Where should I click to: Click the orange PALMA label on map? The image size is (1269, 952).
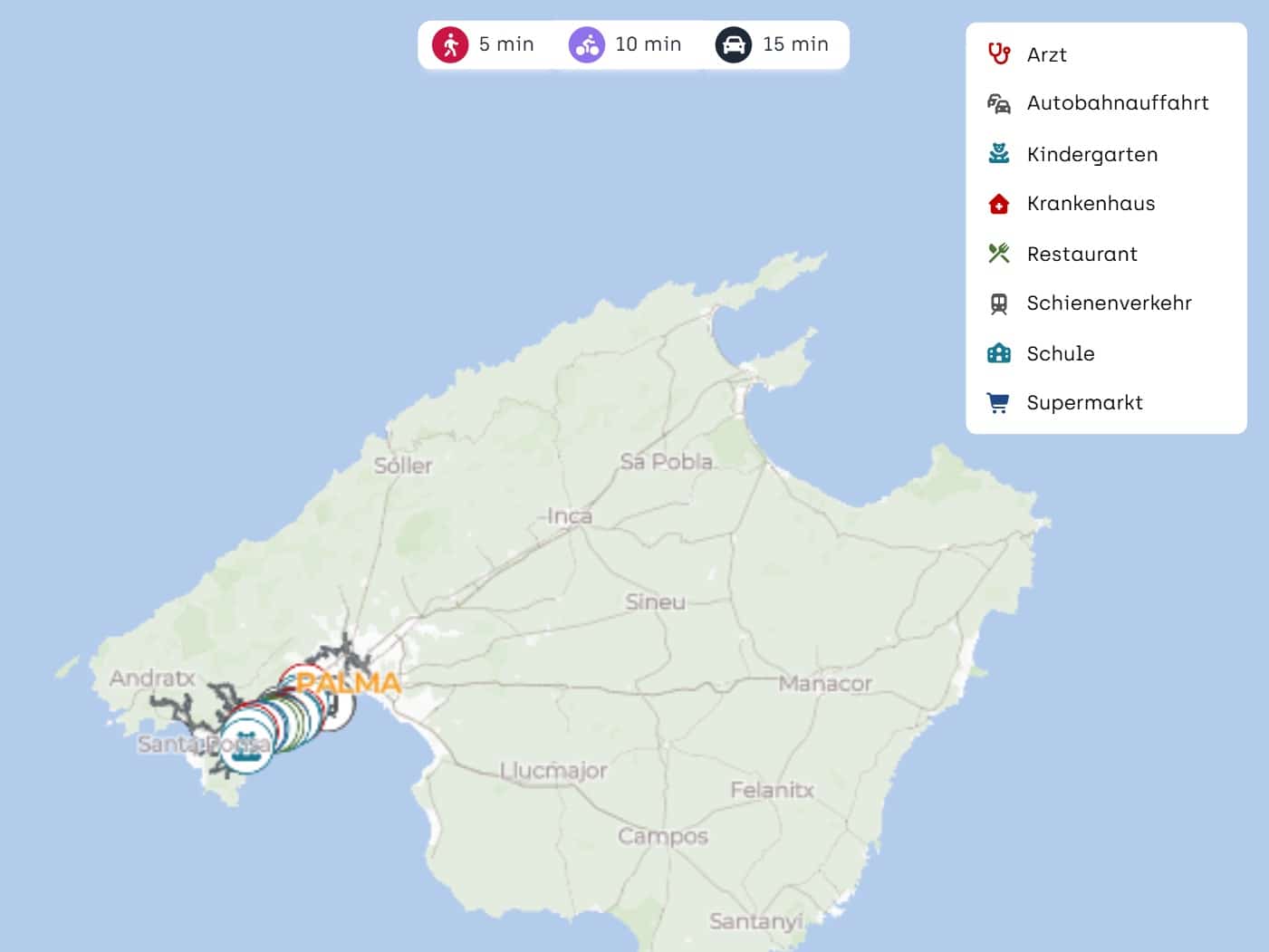click(x=349, y=682)
